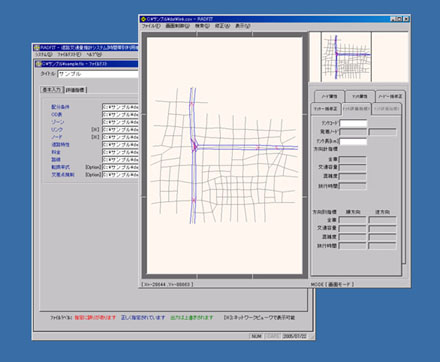440x362 pixels.
Task: Click the network overview thumbnail map
Action: [x=346, y=57]
